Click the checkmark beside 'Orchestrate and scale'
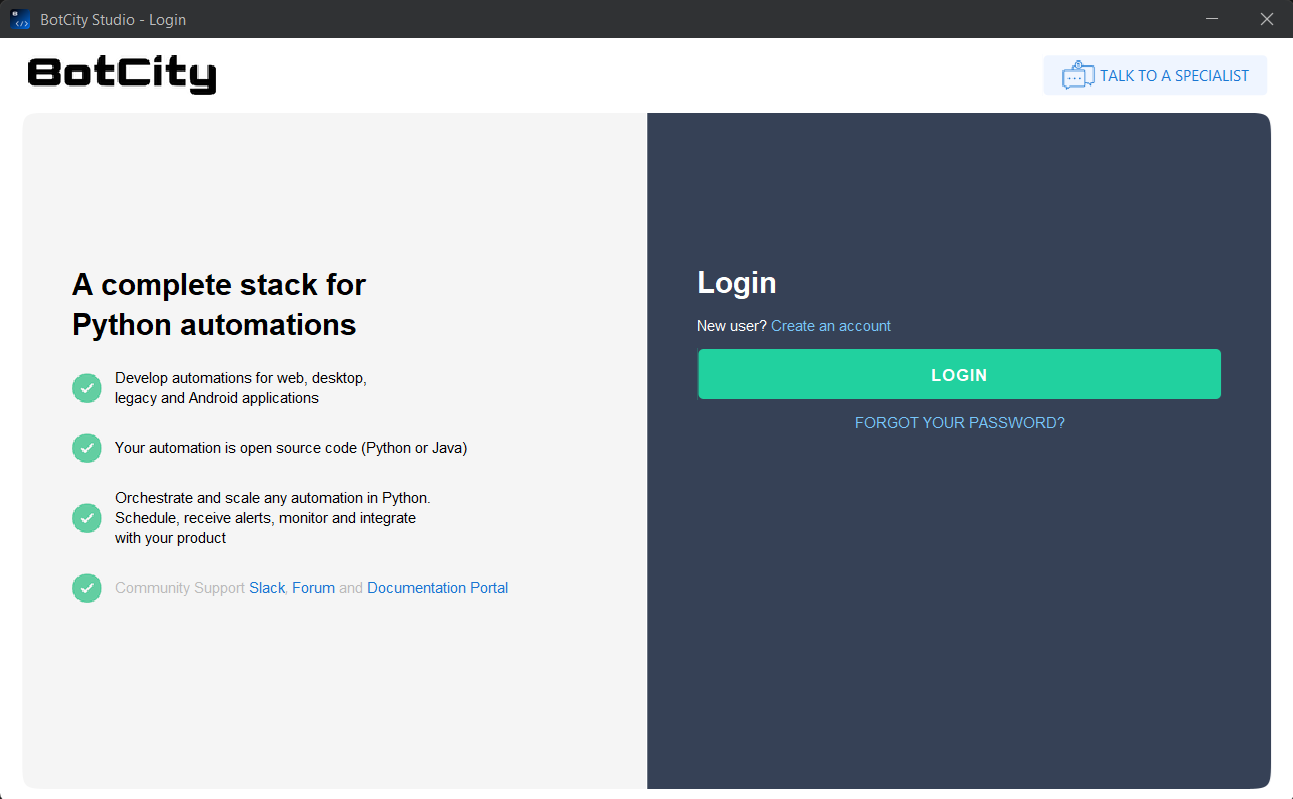This screenshot has width=1293, height=799. click(87, 518)
